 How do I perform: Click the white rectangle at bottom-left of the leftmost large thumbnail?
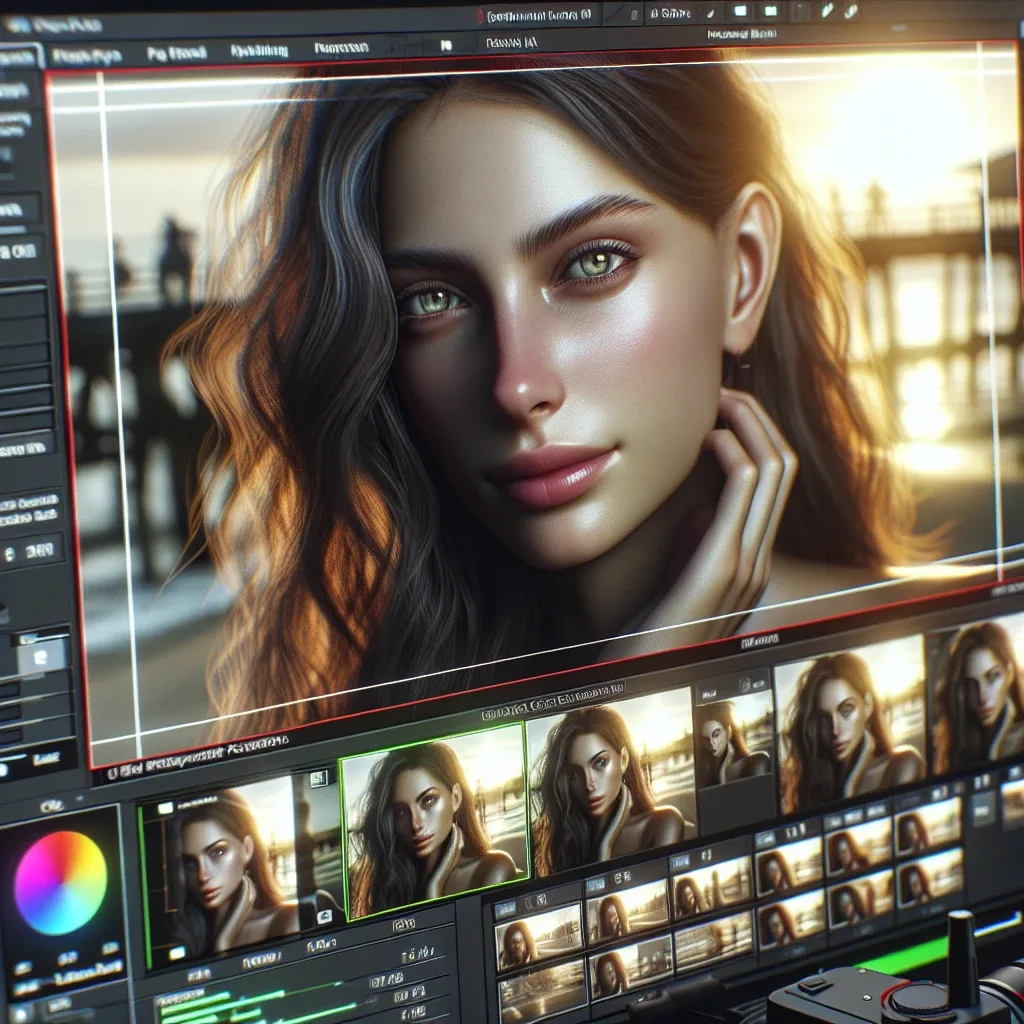click(176, 954)
